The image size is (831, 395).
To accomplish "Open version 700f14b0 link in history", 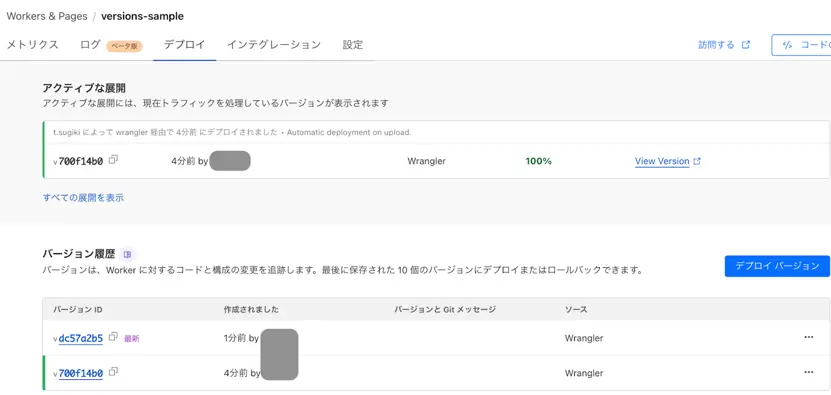I will pos(81,373).
